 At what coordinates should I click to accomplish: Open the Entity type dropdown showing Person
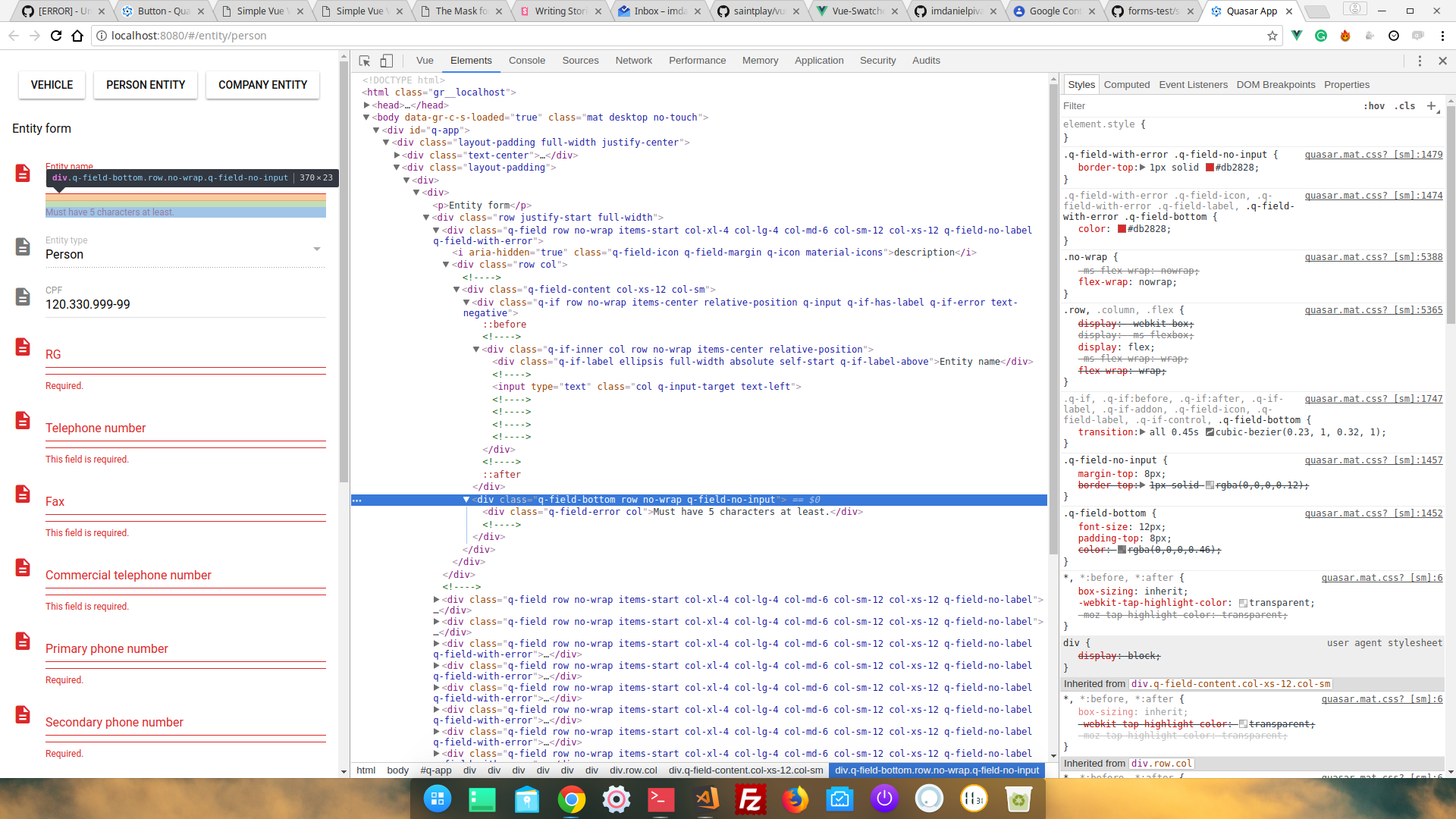pyautogui.click(x=317, y=249)
